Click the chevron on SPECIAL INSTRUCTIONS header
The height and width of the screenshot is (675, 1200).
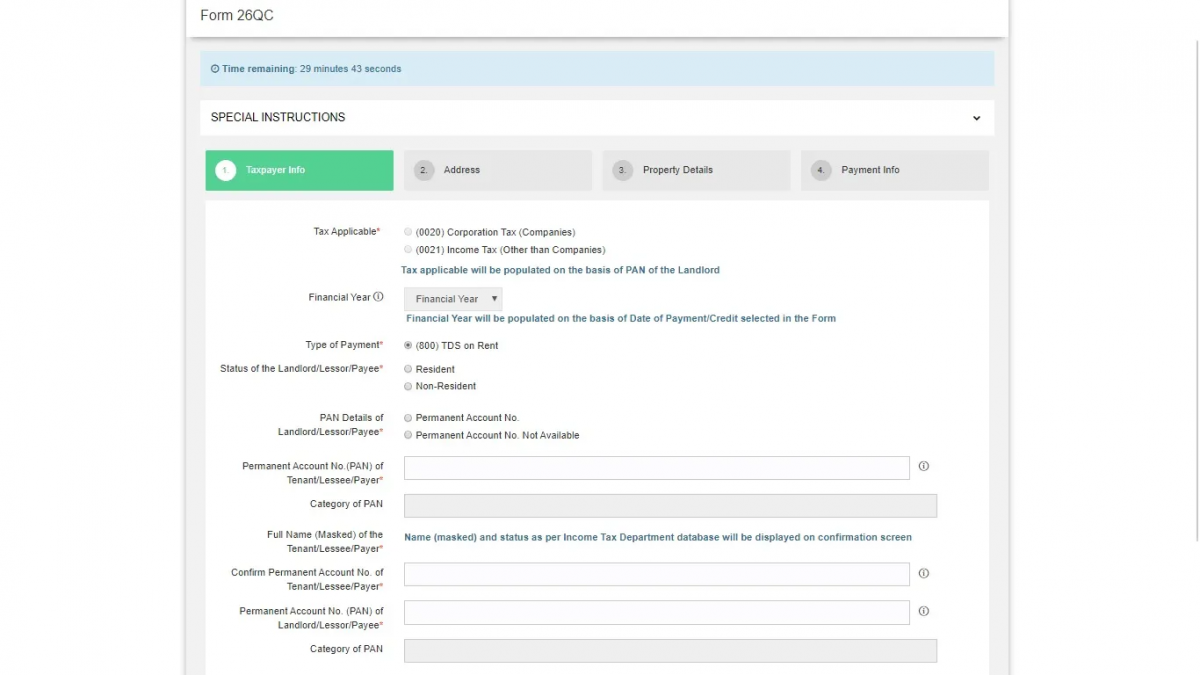[x=977, y=117]
